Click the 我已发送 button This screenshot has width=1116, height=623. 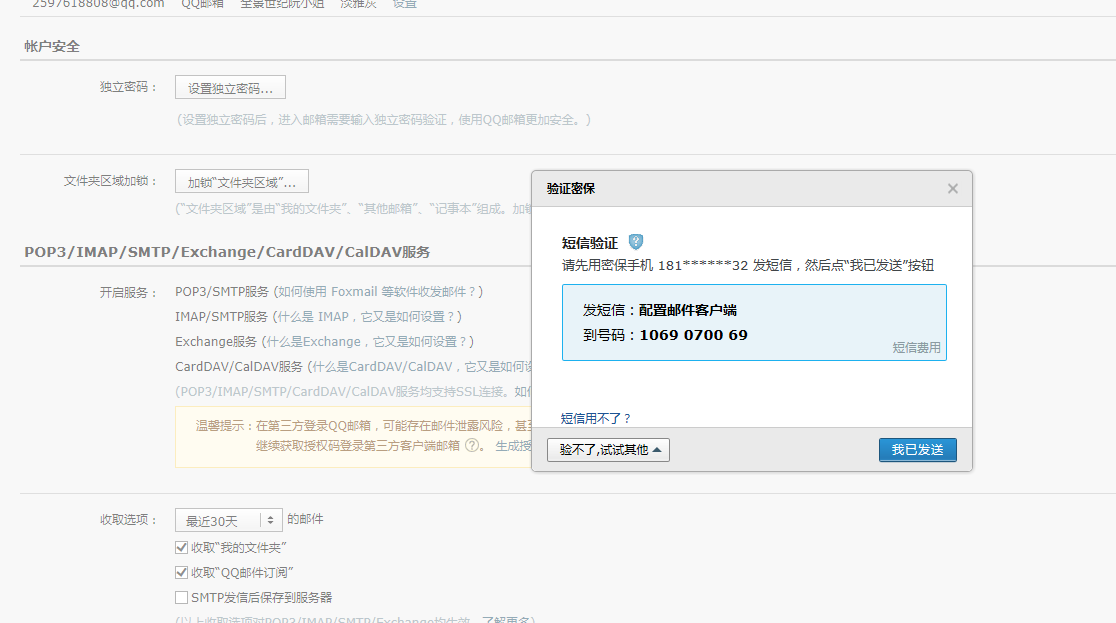click(917, 450)
